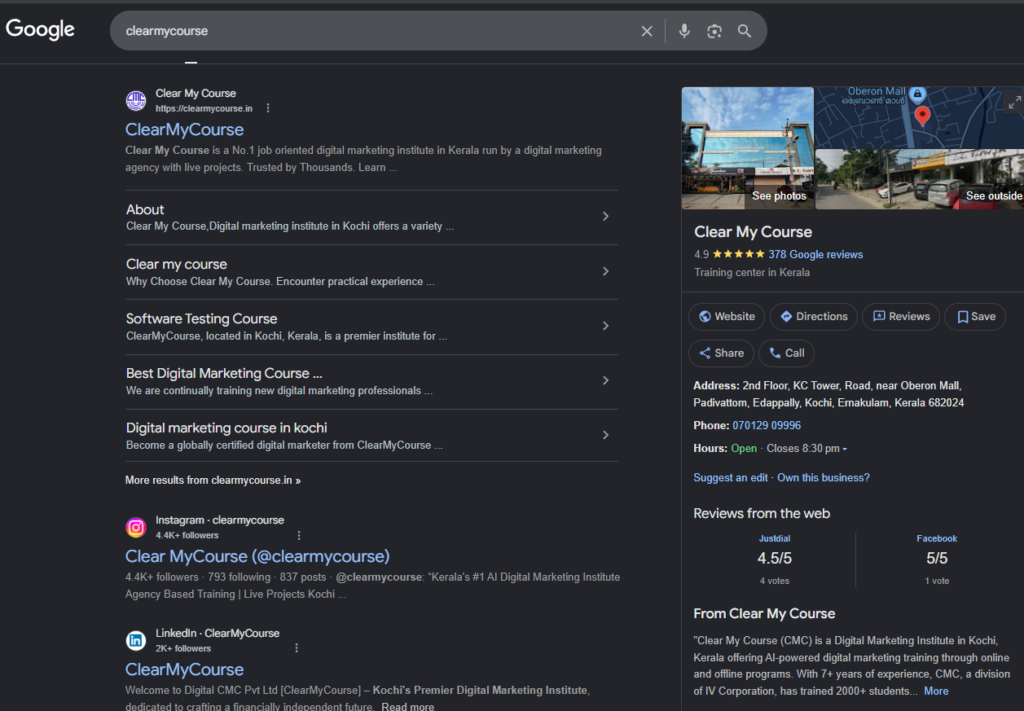1024x711 pixels.
Task: Click the Instagram favicon icon
Action: pos(136,527)
